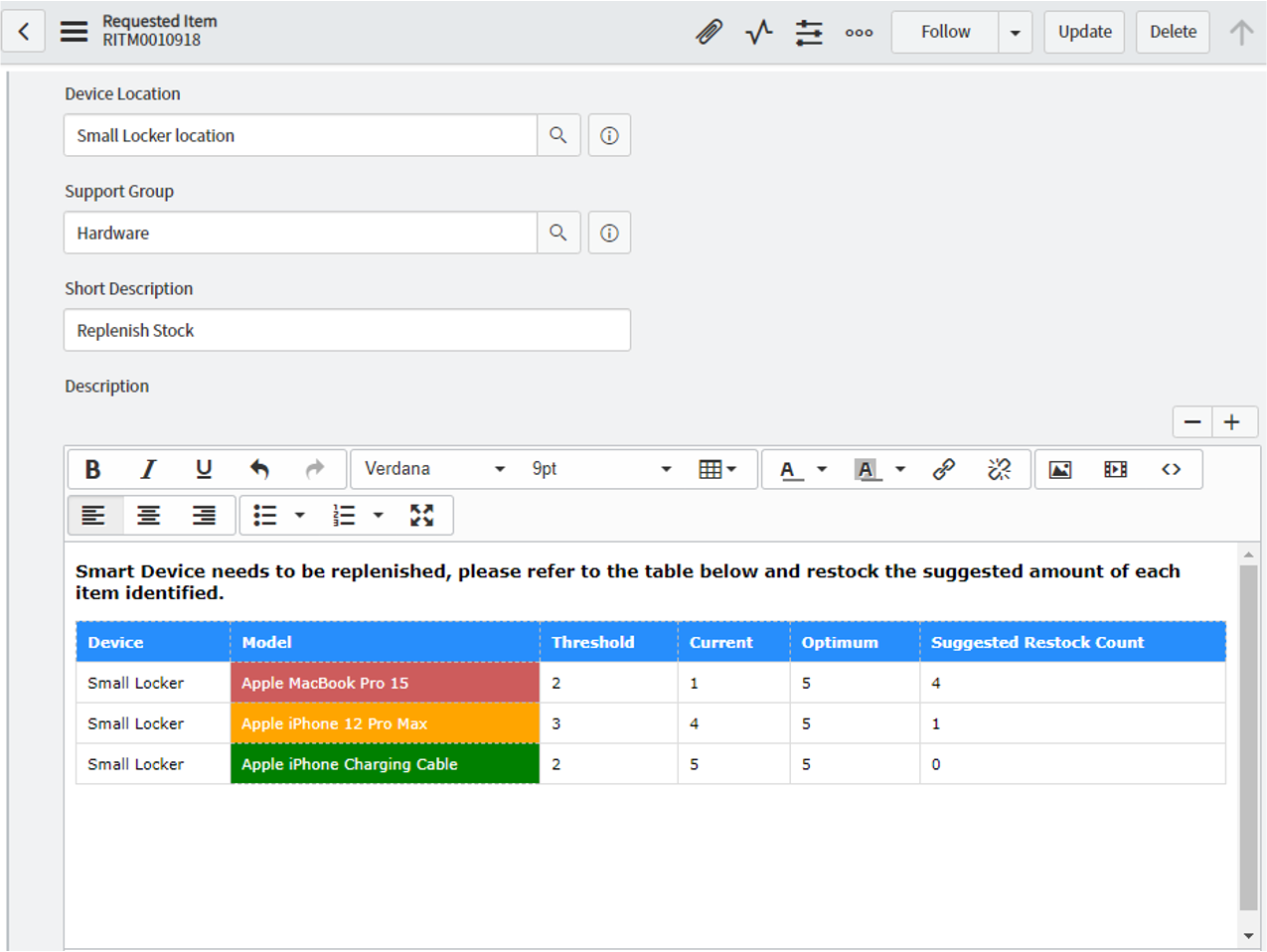Click the Update button
Screen dimensions: 1267x952
(x=1084, y=32)
